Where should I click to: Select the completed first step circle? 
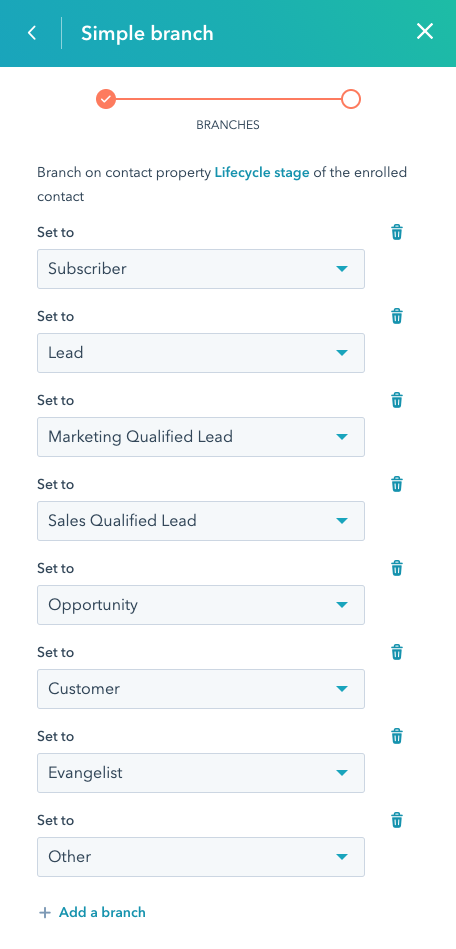106,99
